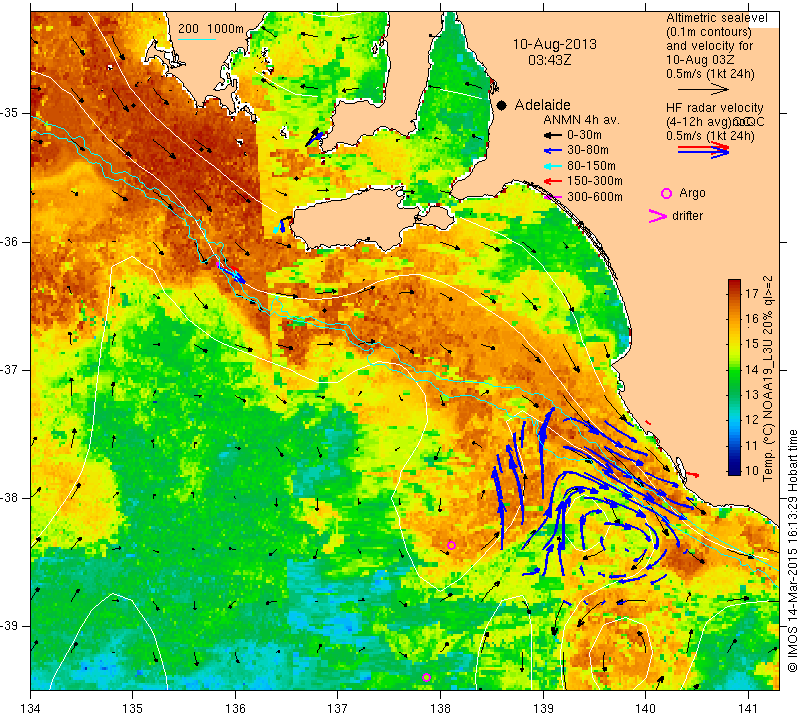Click the dark blue bottom of color bar

click(x=734, y=470)
